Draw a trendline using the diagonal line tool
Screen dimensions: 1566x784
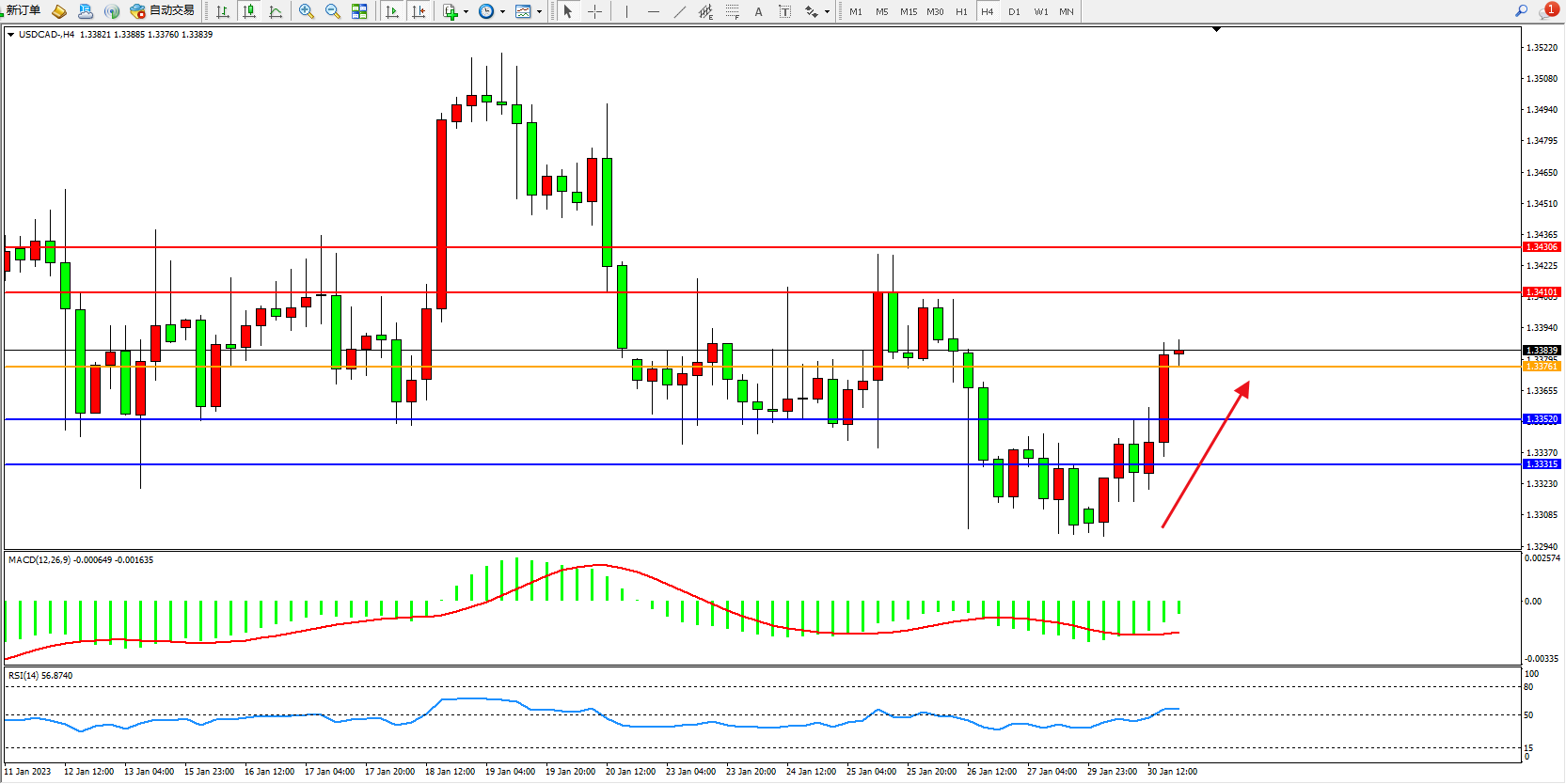click(x=680, y=11)
